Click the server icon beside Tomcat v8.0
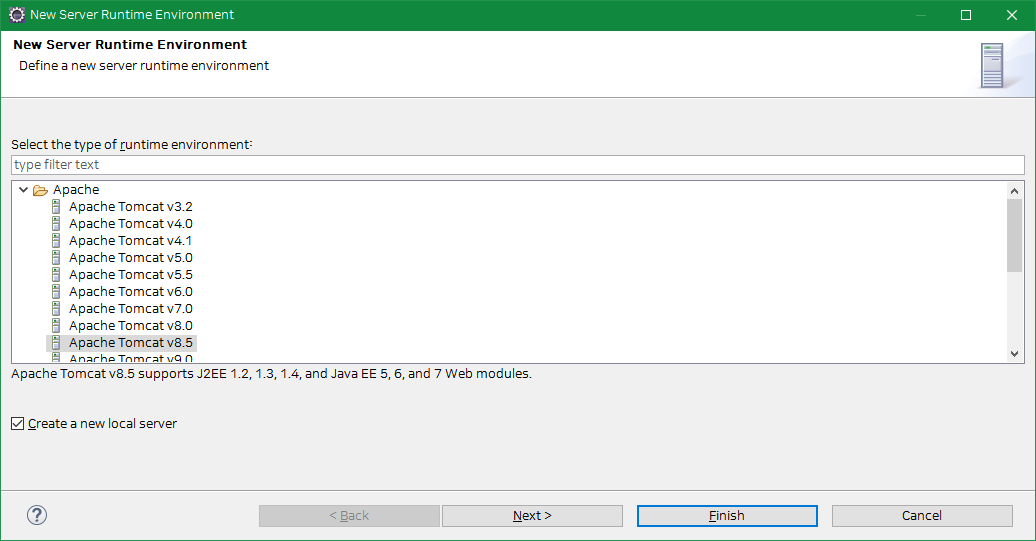Viewport: 1036px width, 541px height. point(56,326)
